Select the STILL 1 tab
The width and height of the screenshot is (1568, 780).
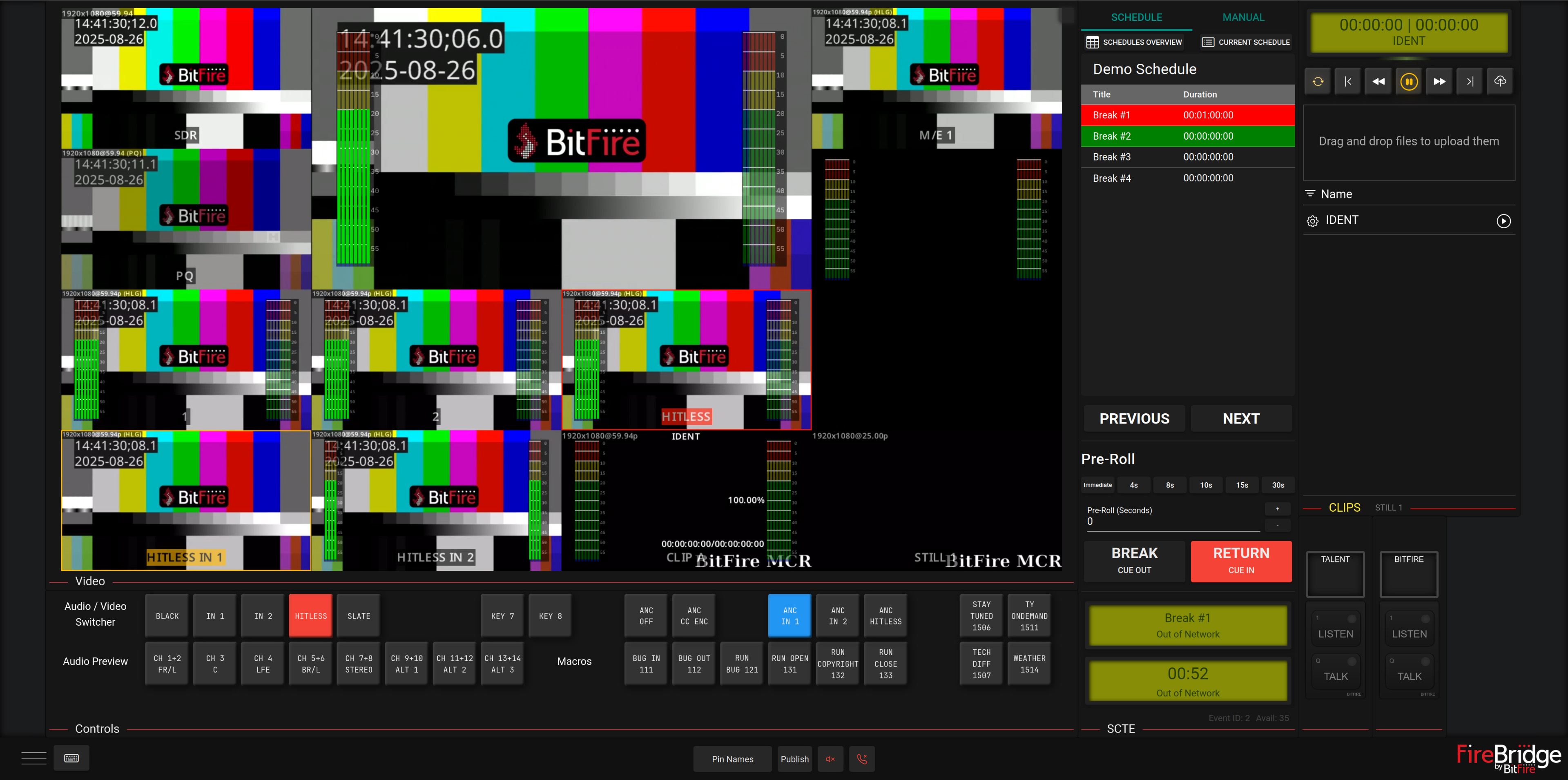coord(1388,508)
